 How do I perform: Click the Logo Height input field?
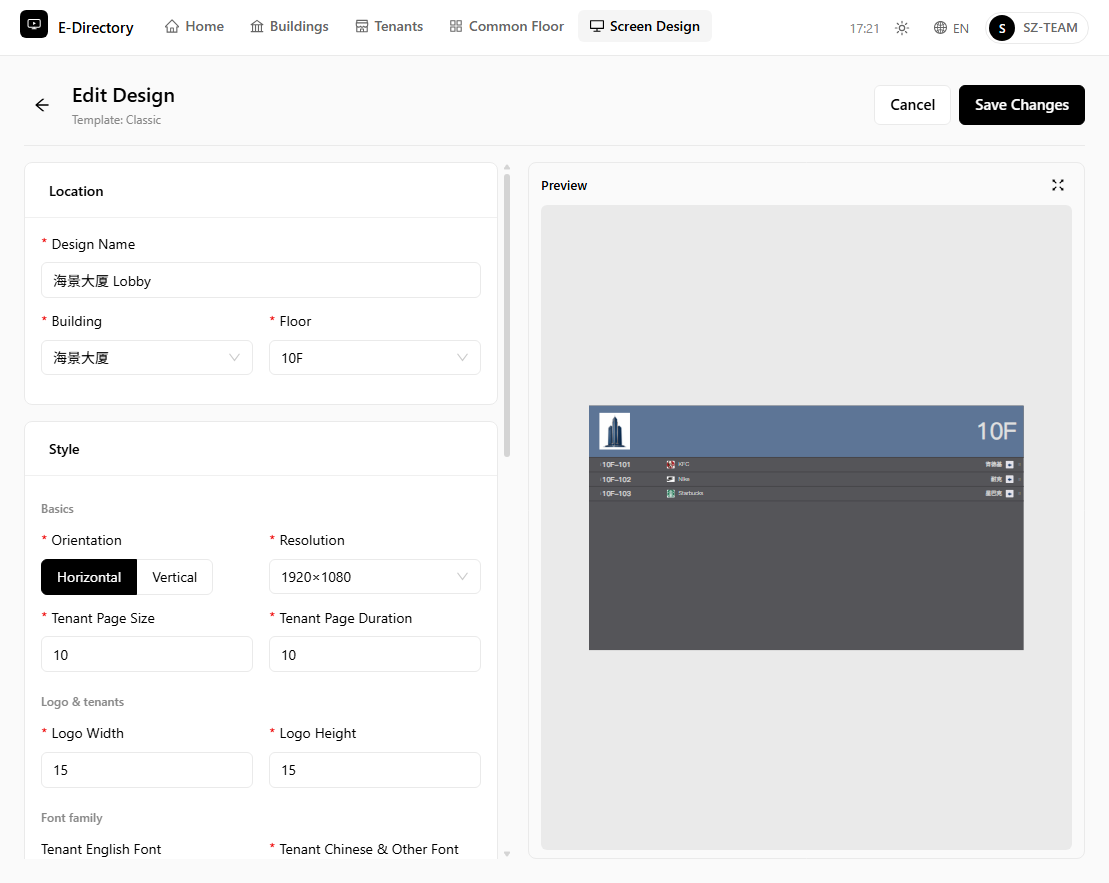tap(375, 770)
